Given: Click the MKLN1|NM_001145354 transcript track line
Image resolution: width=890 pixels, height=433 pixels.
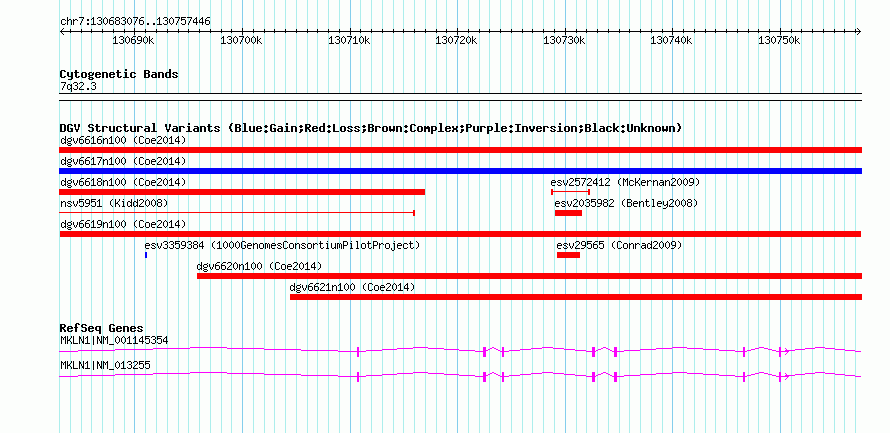Looking at the screenshot, I should 460,351.
